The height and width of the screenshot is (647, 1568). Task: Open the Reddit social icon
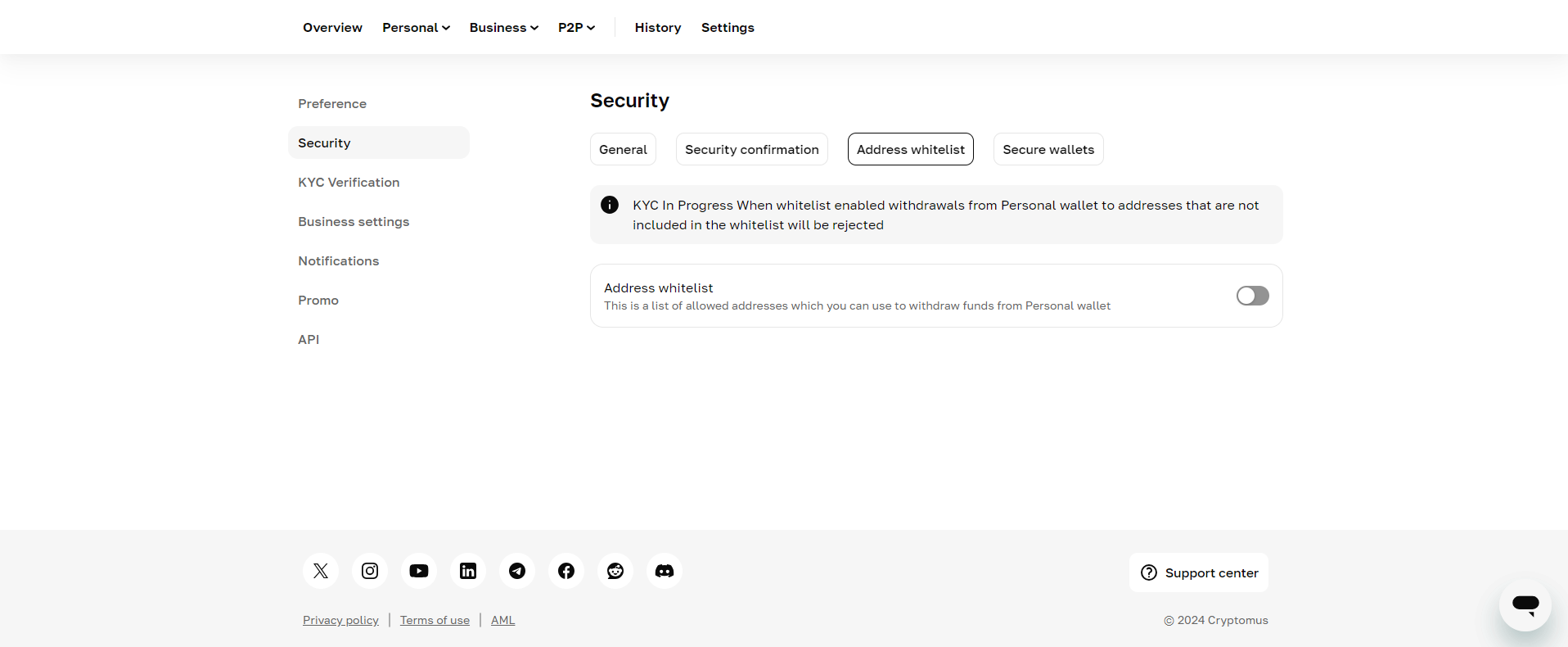point(615,571)
